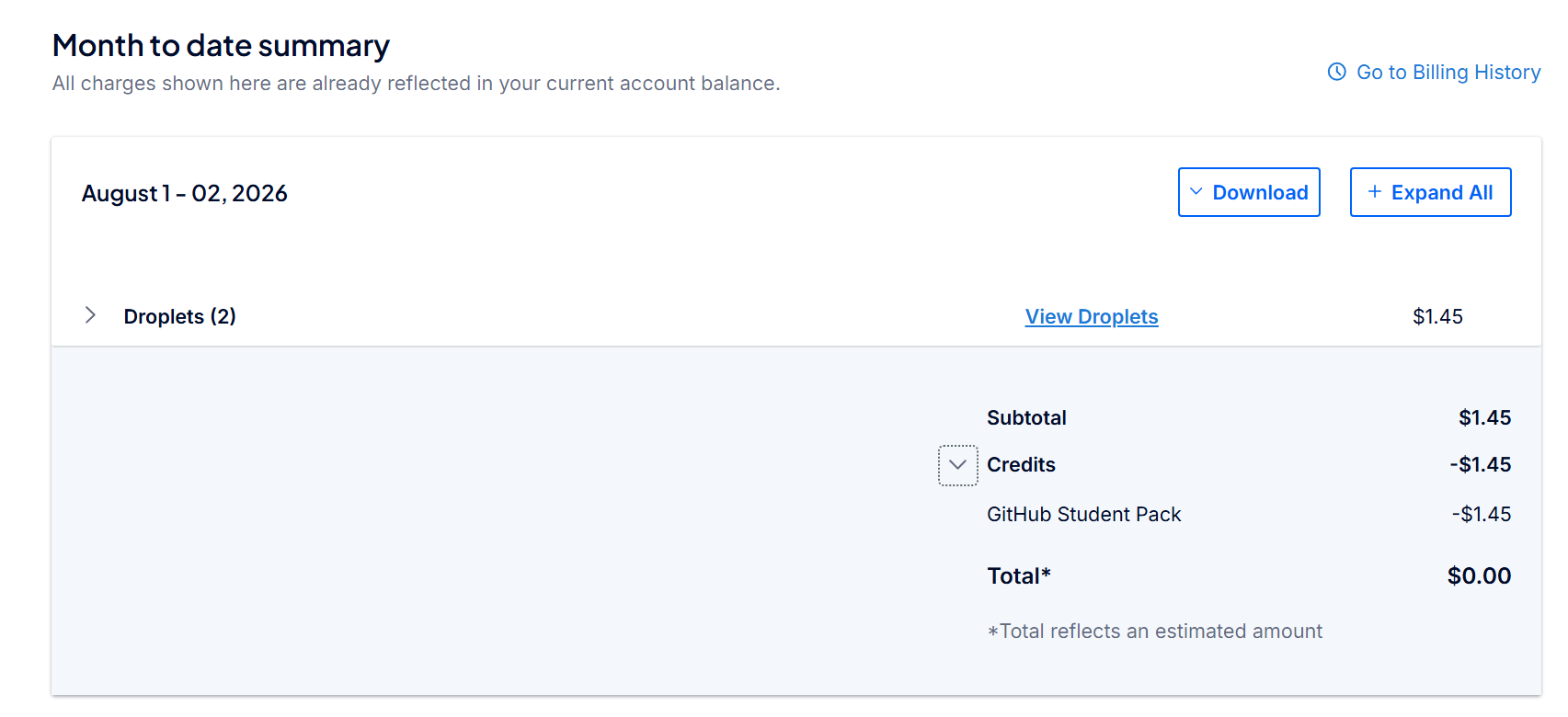Click the Download button
The image size is (1568, 717).
(1249, 192)
